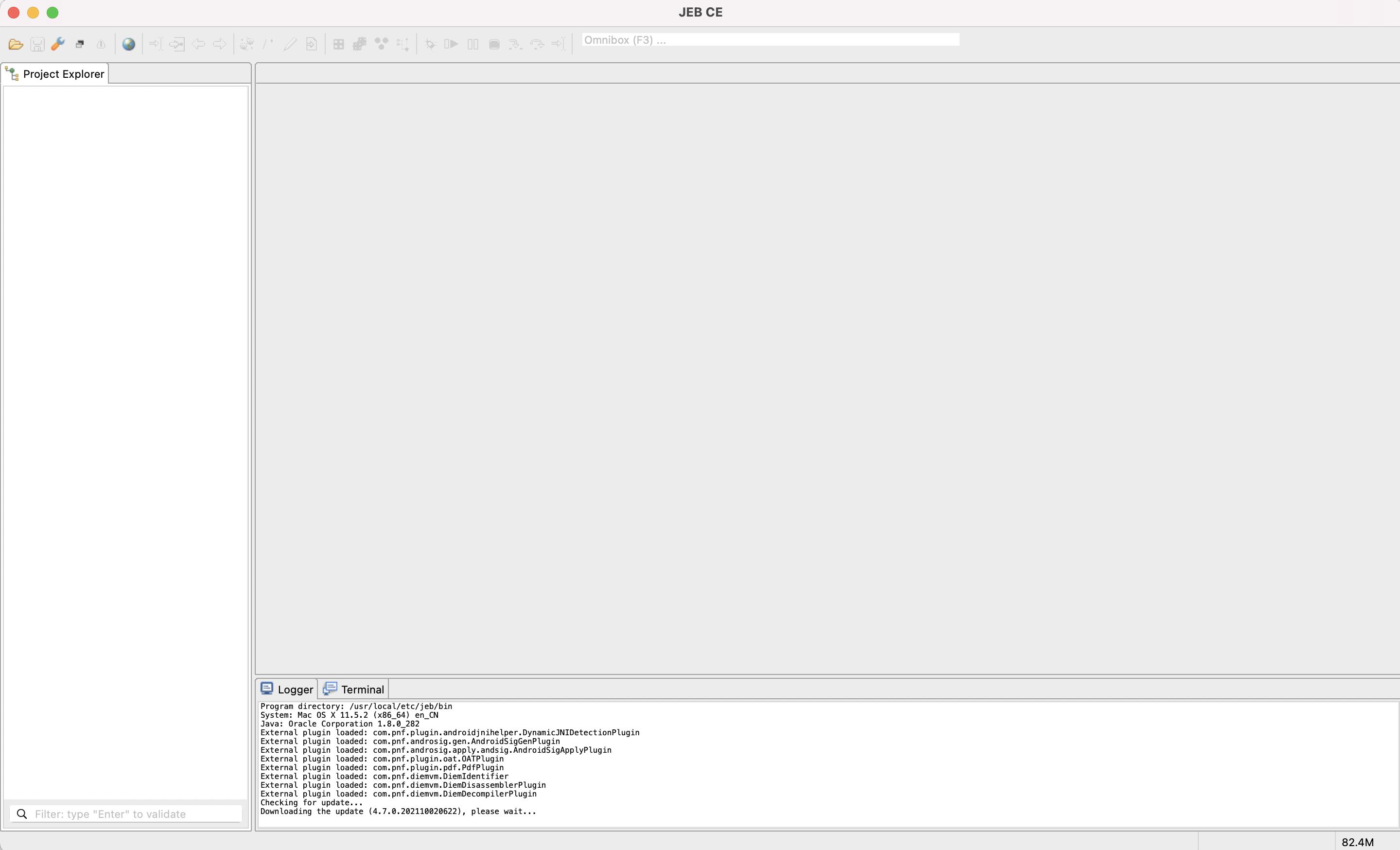Click the 'Program directory: /usr/local/etc/jeb/bin' log line

point(356,706)
